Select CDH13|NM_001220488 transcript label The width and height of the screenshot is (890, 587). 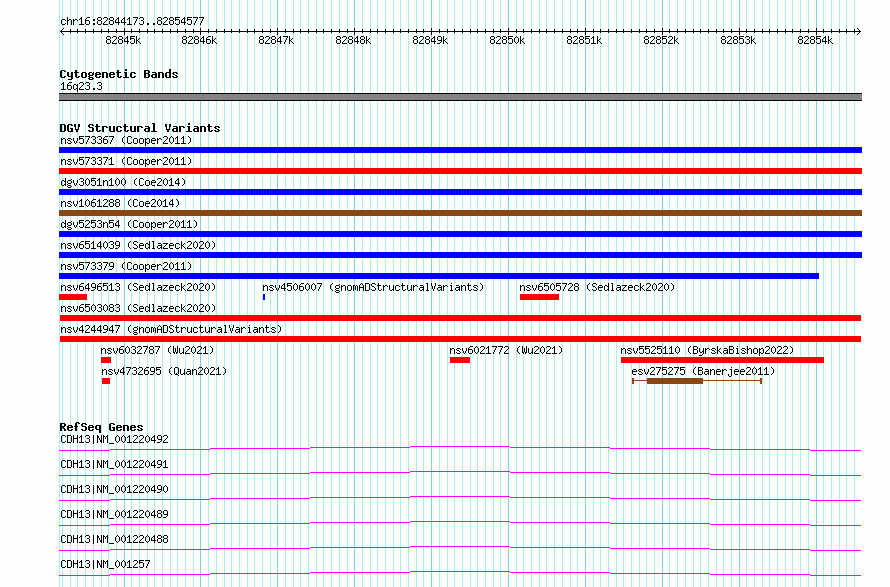114,539
